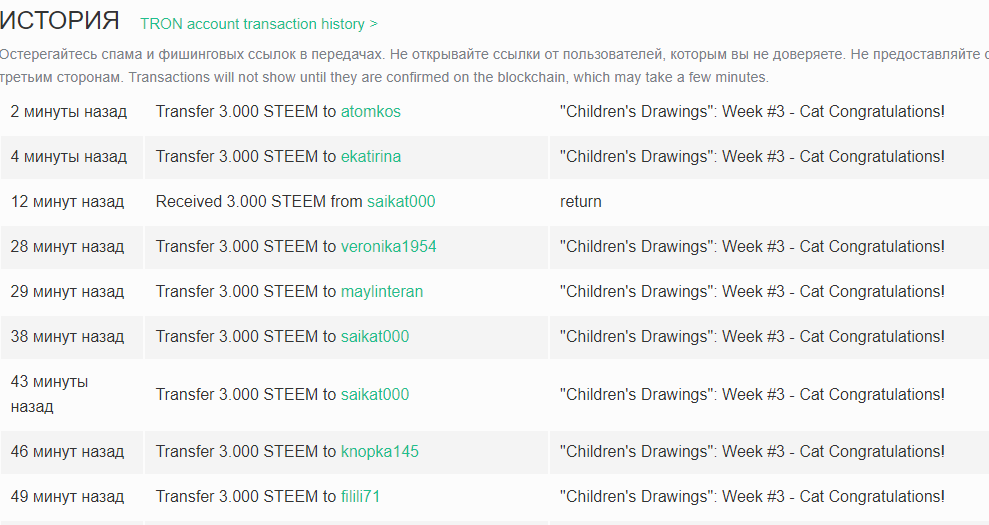Click the 'return' memo text
989x525 pixels.
581,202
